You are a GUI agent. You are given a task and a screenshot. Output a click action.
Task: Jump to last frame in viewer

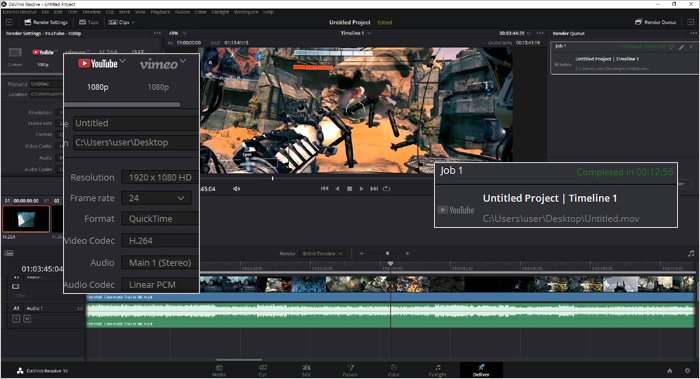tap(374, 188)
